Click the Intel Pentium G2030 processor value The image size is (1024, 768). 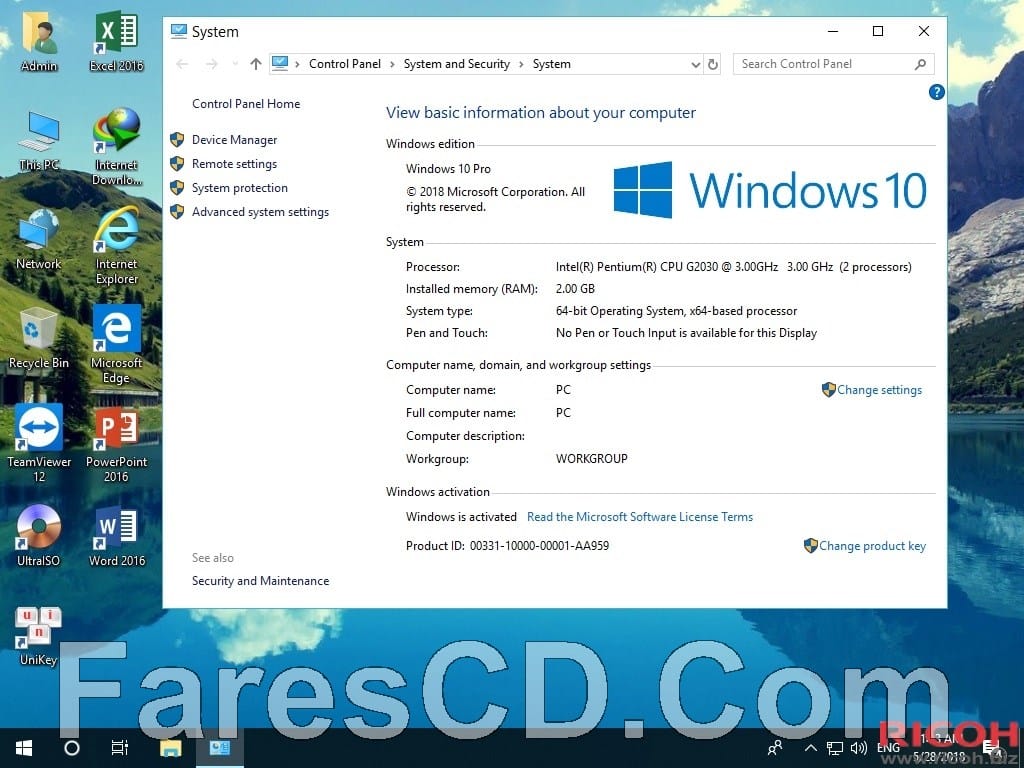click(x=733, y=266)
